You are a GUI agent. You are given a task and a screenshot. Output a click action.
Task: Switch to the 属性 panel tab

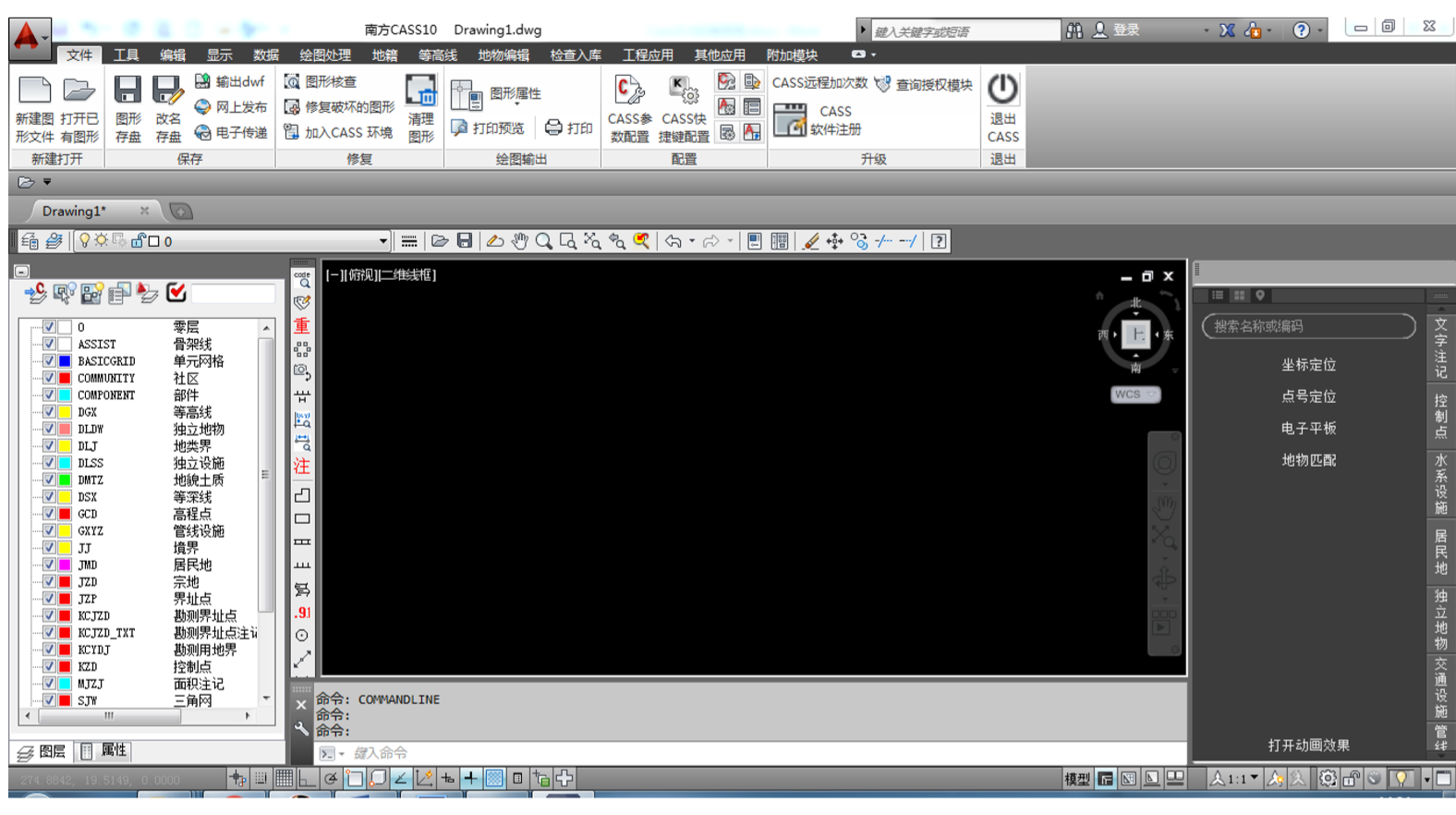(104, 751)
